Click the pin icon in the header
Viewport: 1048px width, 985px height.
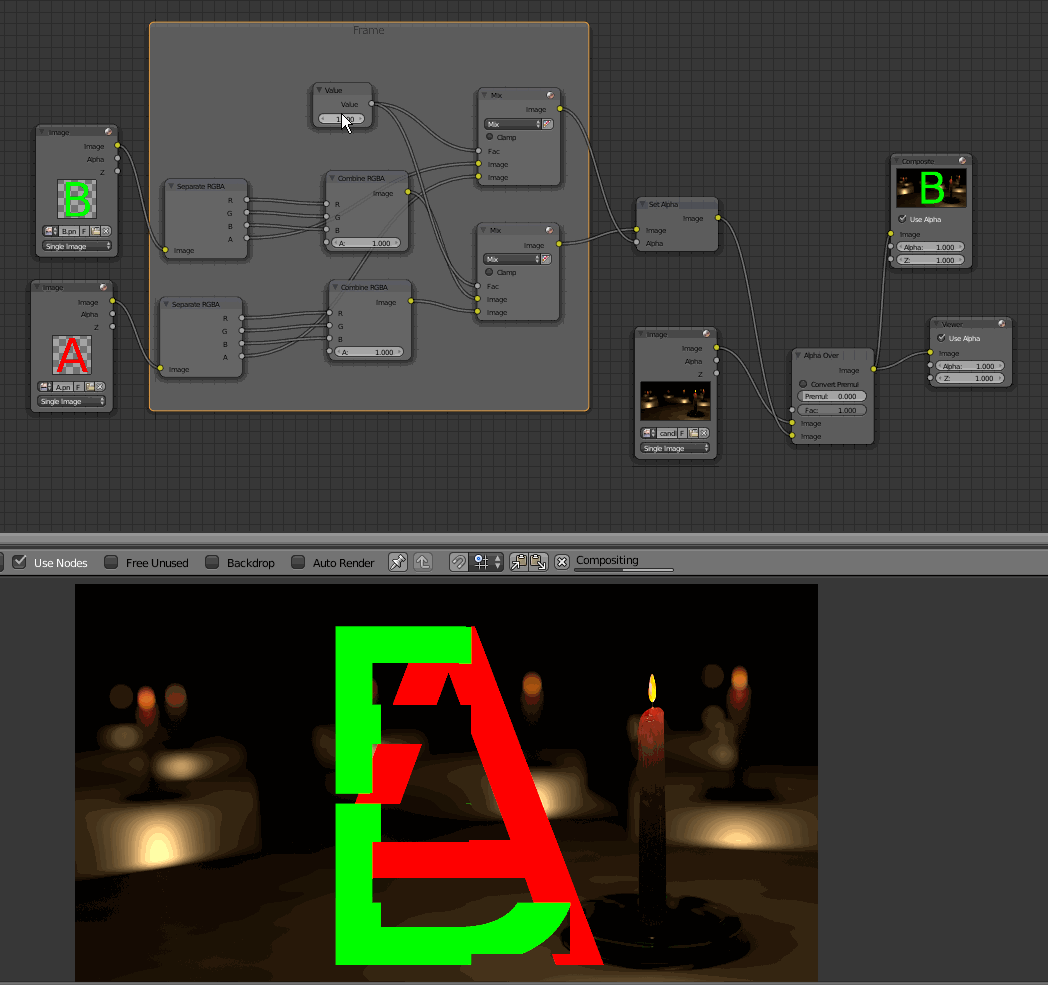point(398,561)
